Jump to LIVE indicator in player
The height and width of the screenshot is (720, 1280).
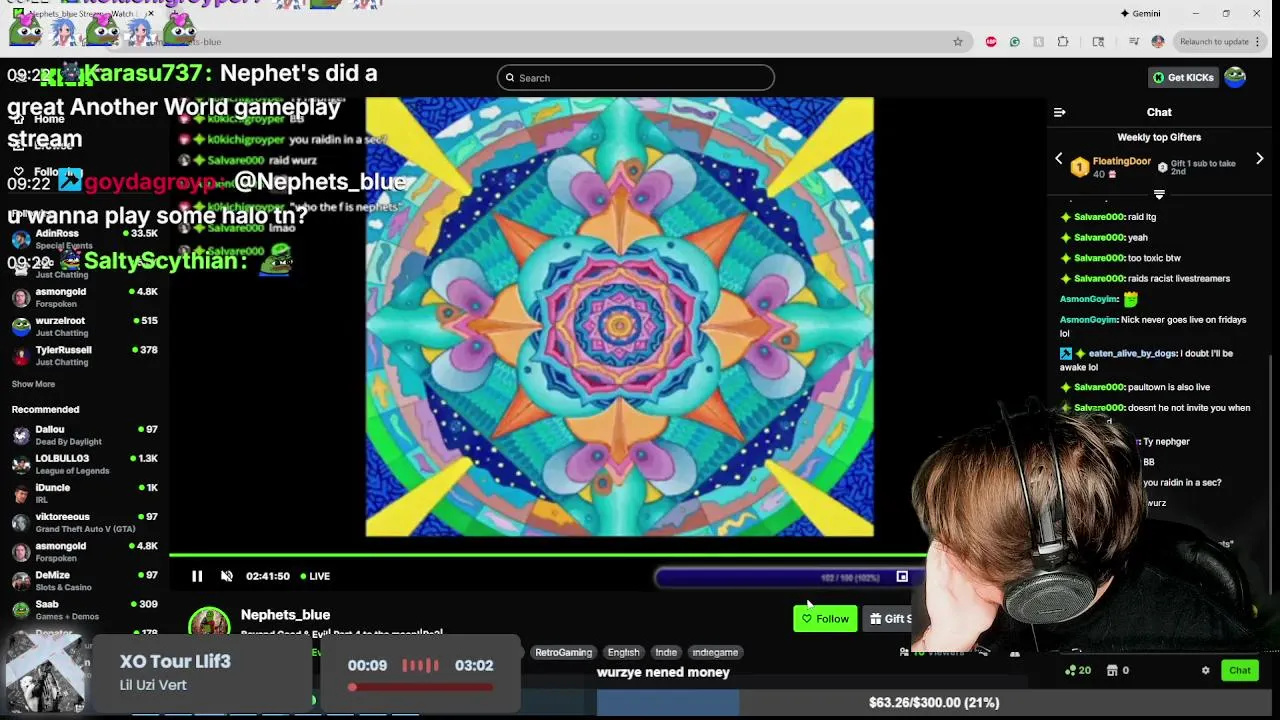(x=315, y=576)
